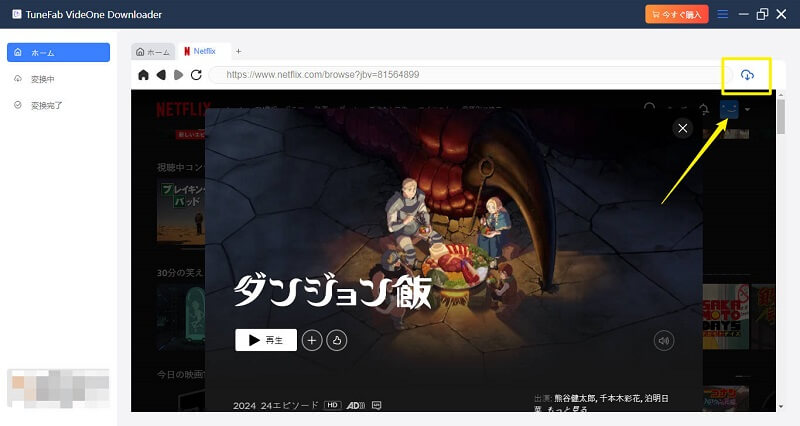Open Netflix notifications bell

click(x=704, y=109)
